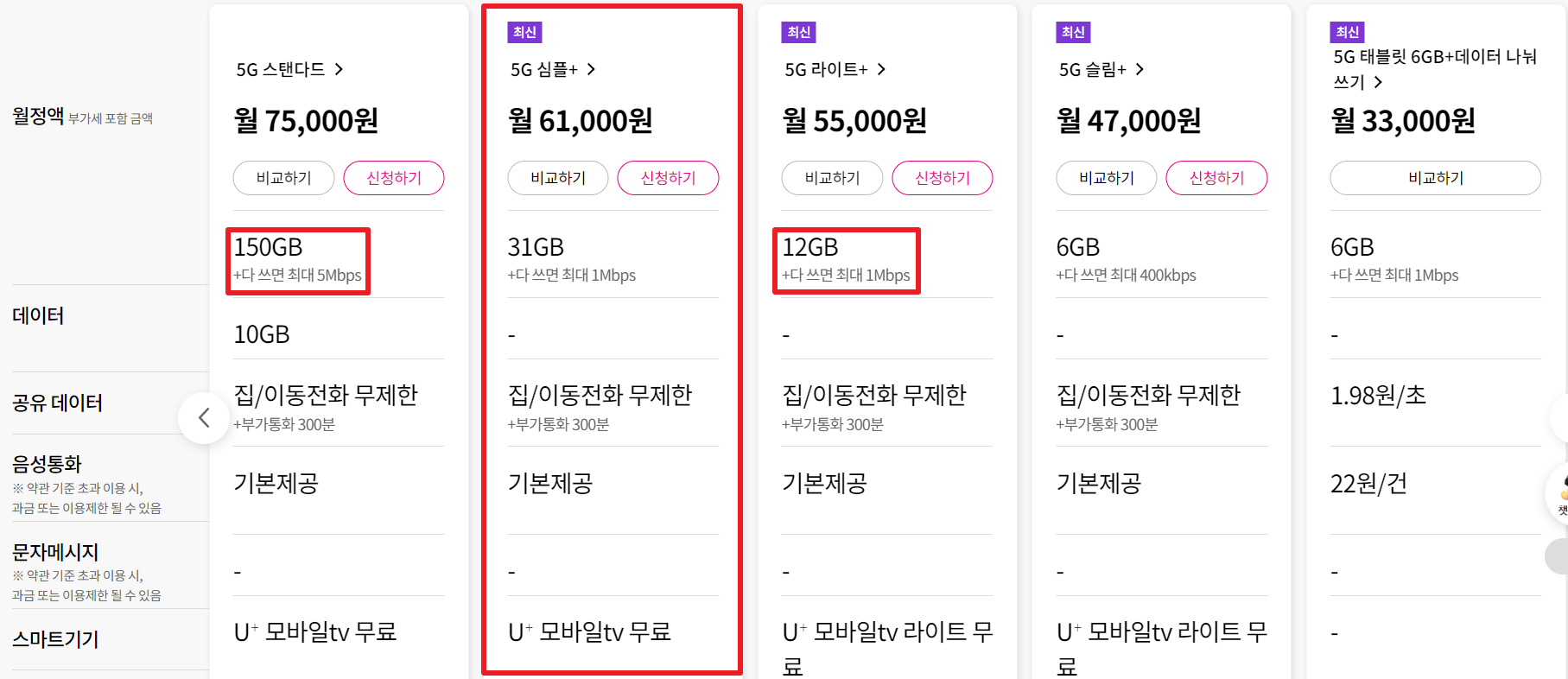Compare 5G 슬림+ using 비교하기

point(1106,177)
